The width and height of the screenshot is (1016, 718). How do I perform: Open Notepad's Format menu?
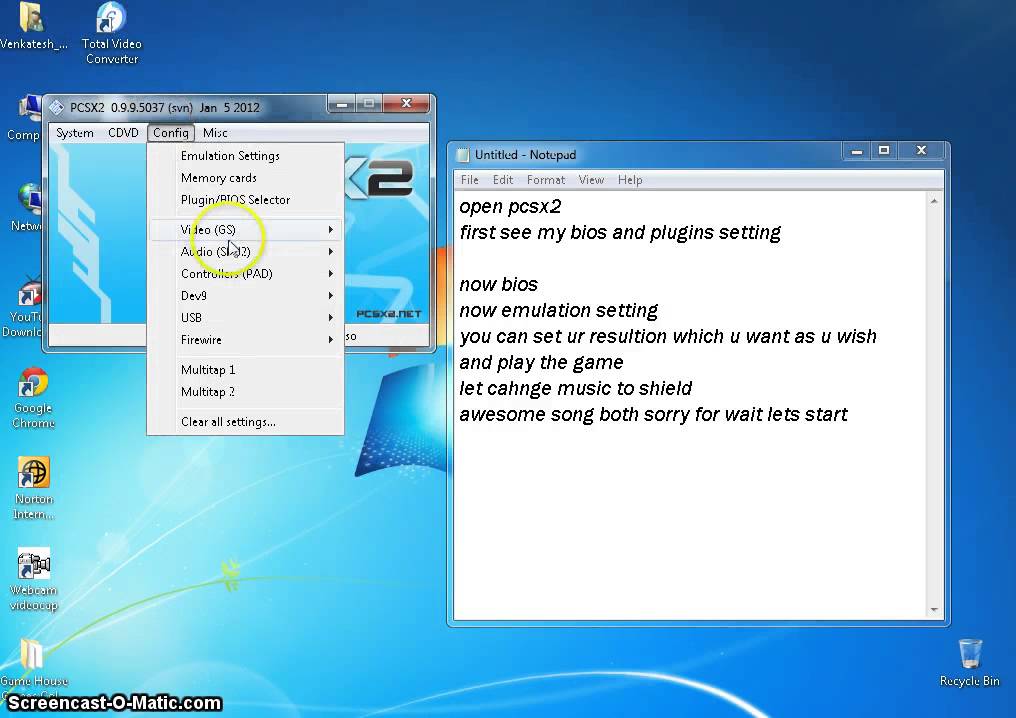(x=546, y=180)
